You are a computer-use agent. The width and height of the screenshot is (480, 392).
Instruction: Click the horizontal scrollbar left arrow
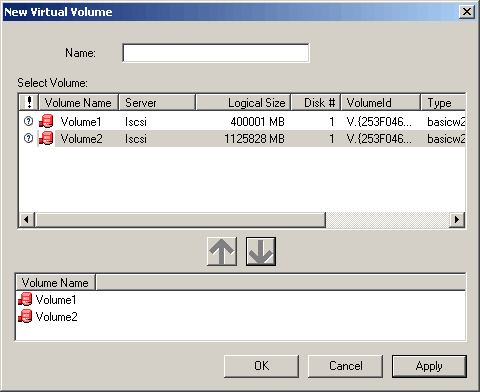pyautogui.click(x=26, y=219)
